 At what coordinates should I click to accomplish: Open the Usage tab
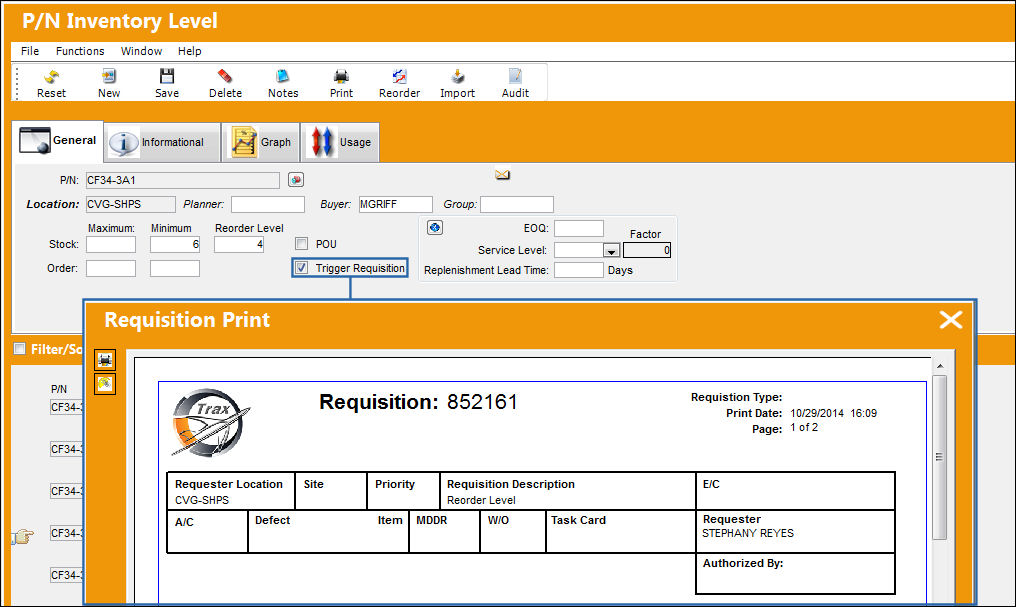(x=340, y=142)
